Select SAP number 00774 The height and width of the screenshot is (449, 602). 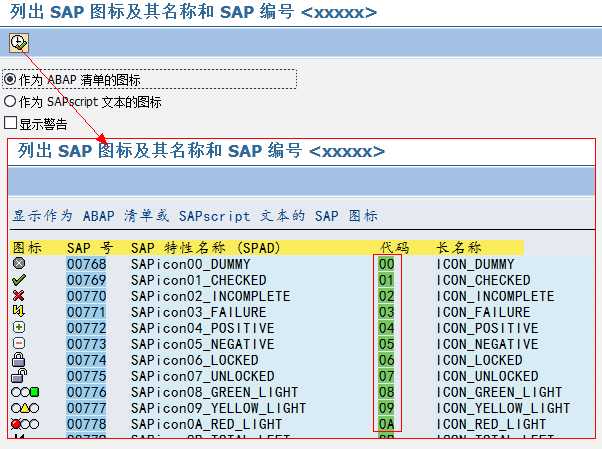coord(86,360)
